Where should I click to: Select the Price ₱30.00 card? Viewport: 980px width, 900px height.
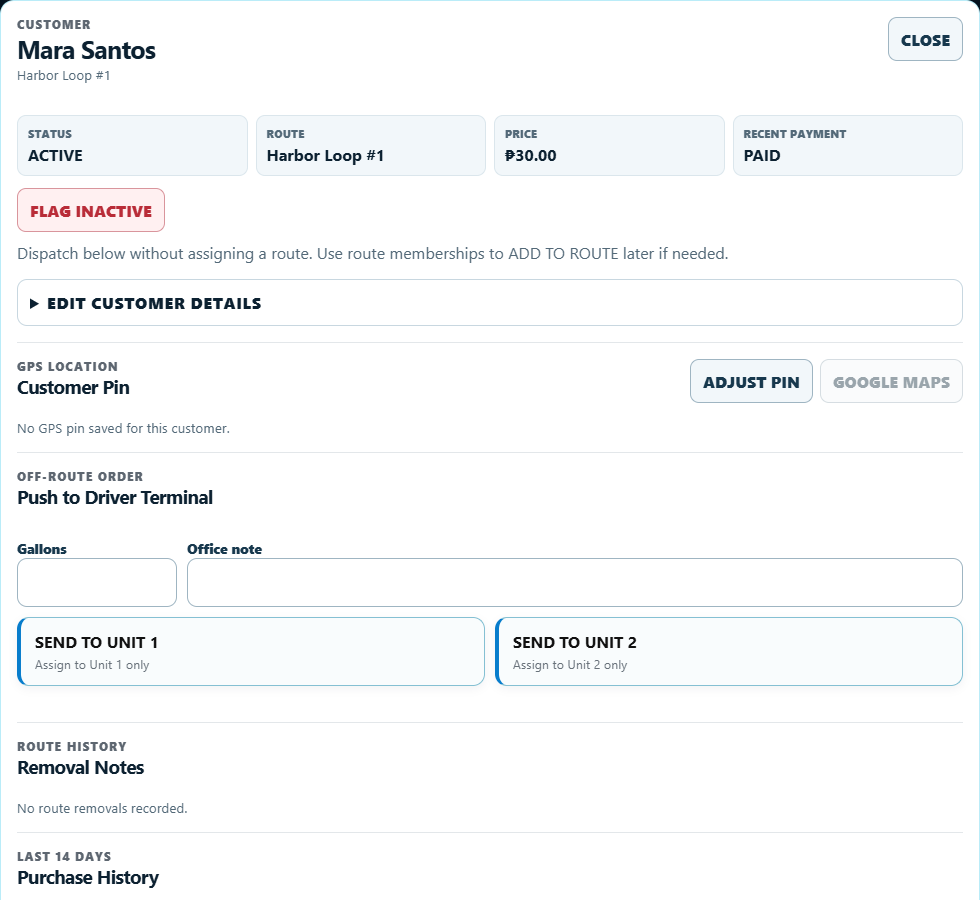609,145
